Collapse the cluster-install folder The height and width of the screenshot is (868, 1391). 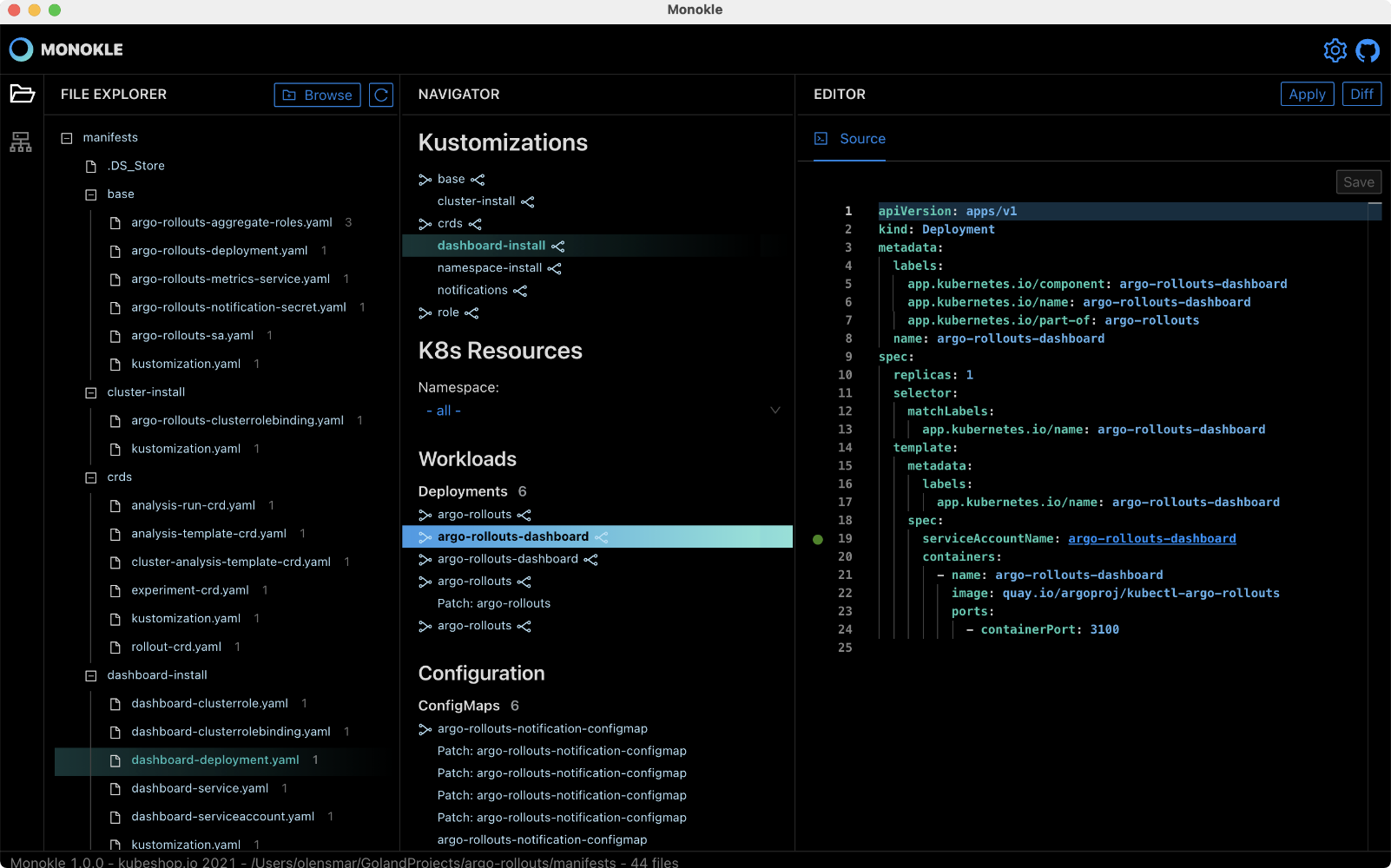coord(90,392)
